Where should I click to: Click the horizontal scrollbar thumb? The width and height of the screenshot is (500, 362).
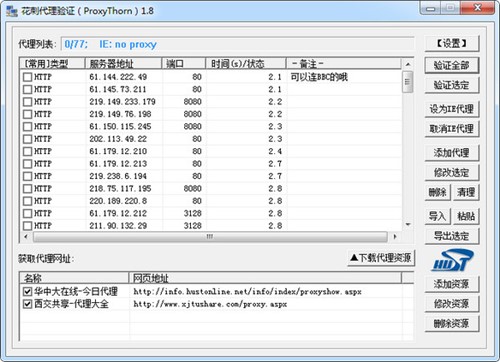click(x=210, y=237)
